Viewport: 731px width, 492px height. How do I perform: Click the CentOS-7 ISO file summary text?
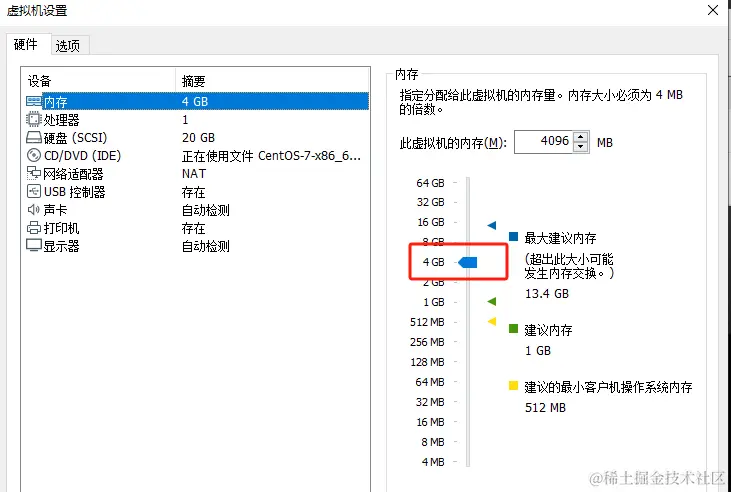coord(271,156)
